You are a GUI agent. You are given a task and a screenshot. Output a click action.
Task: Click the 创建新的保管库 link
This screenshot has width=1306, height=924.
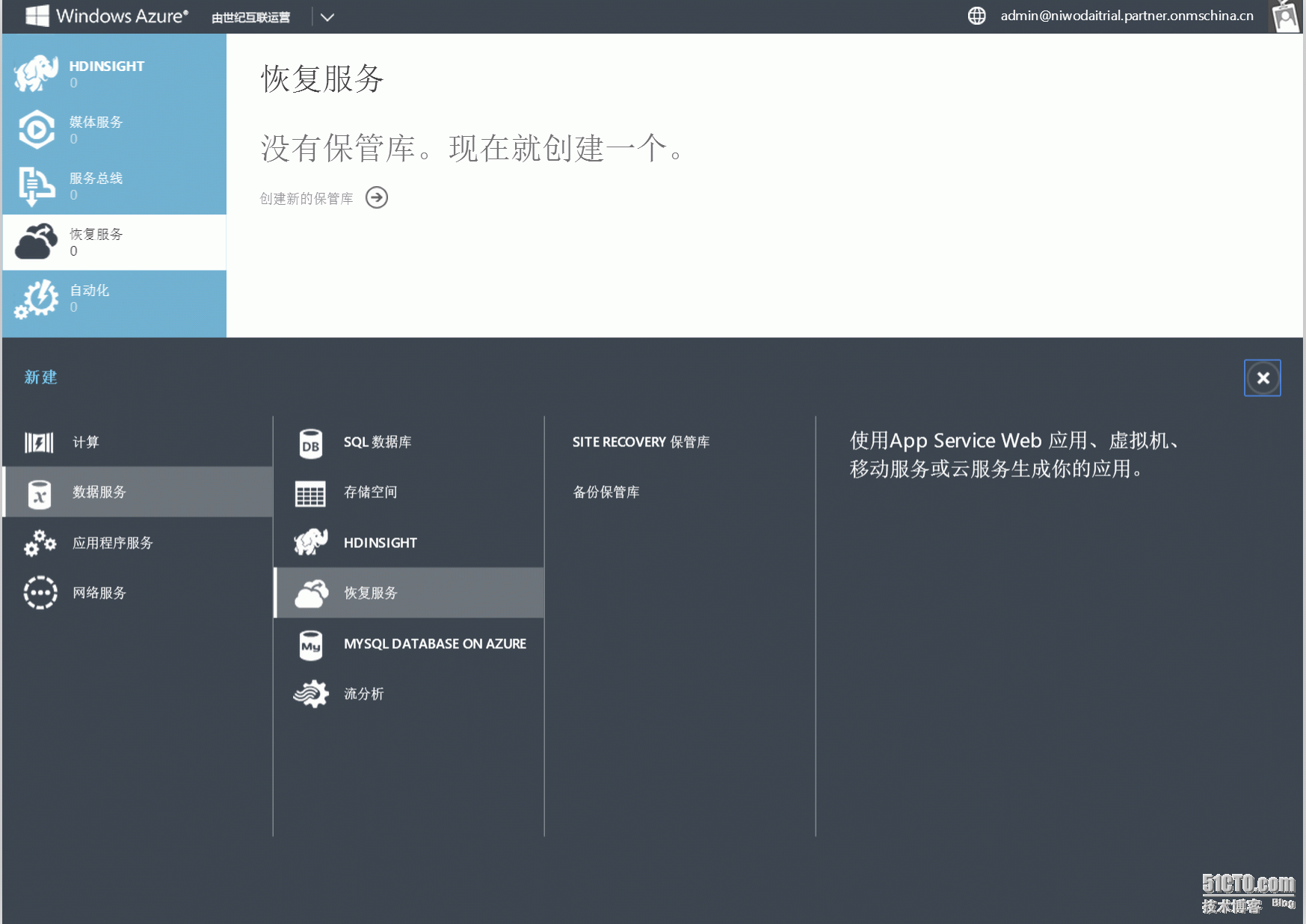pyautogui.click(x=307, y=198)
